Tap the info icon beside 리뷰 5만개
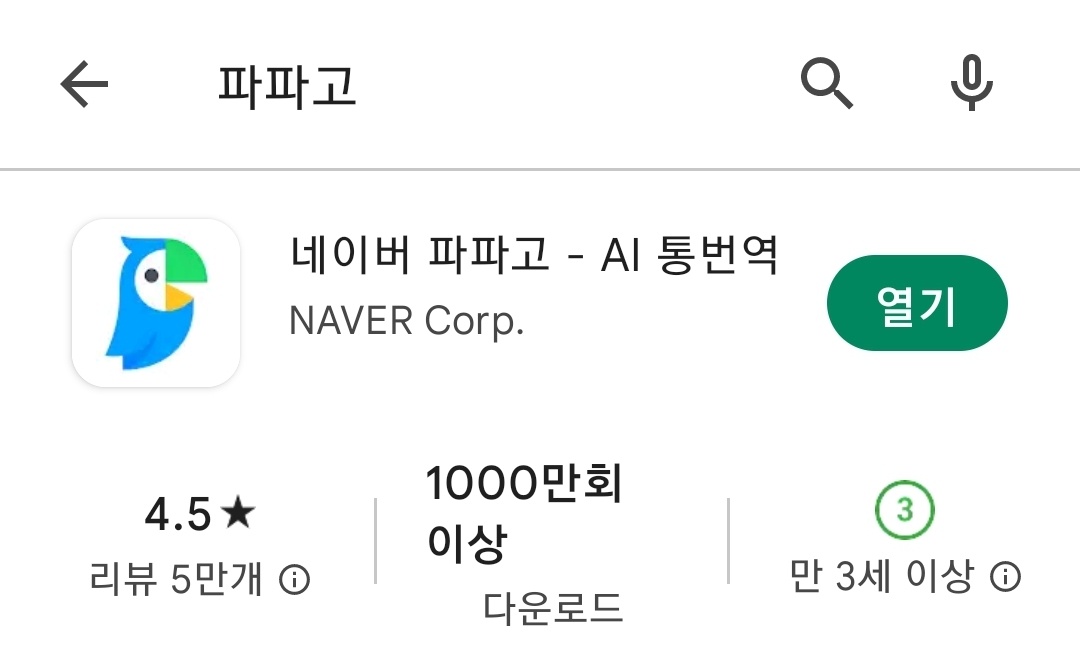Viewport: 1080px width, 655px height. pyautogui.click(x=295, y=579)
